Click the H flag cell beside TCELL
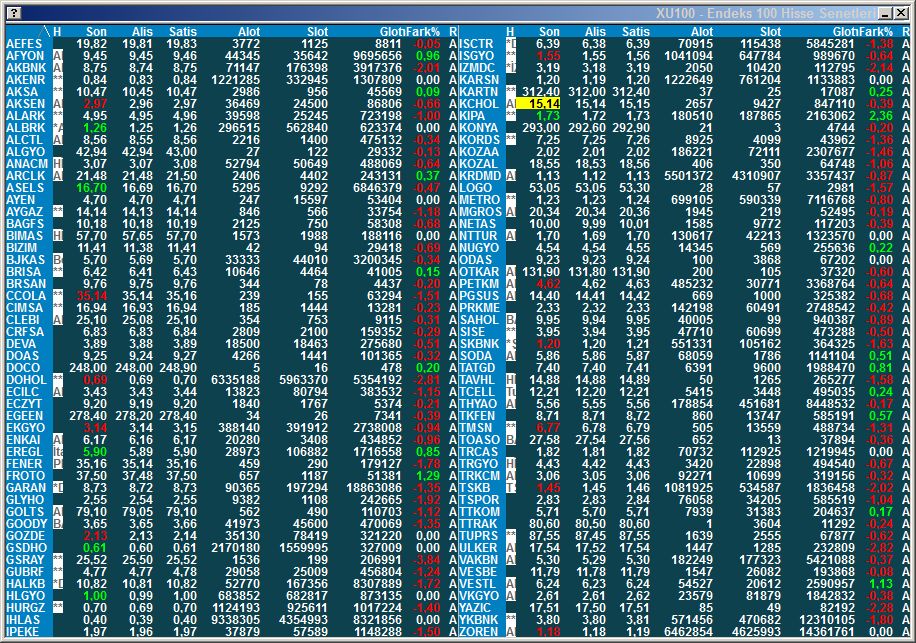The image size is (916, 643). point(511,392)
